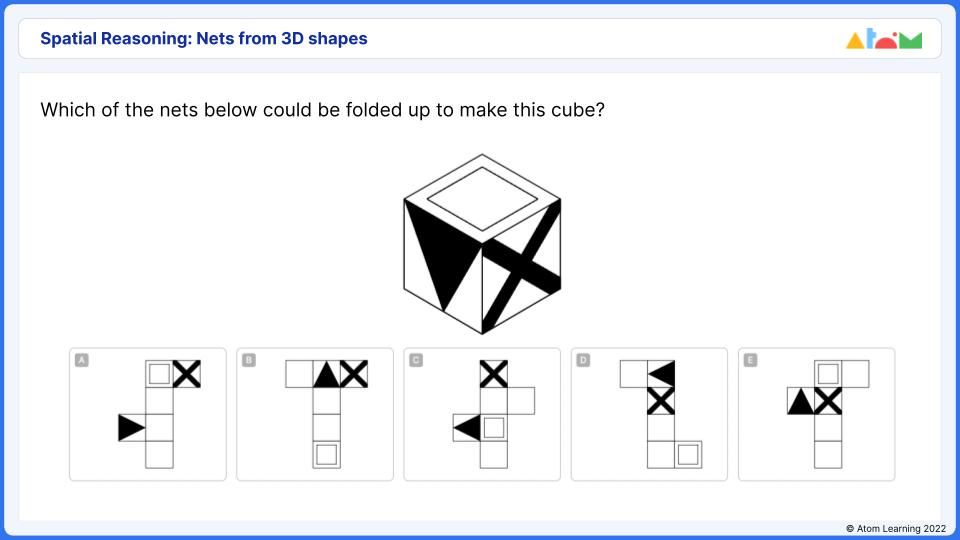960x540 pixels.
Task: Click the grey B label badge
Action: pyautogui.click(x=249, y=360)
